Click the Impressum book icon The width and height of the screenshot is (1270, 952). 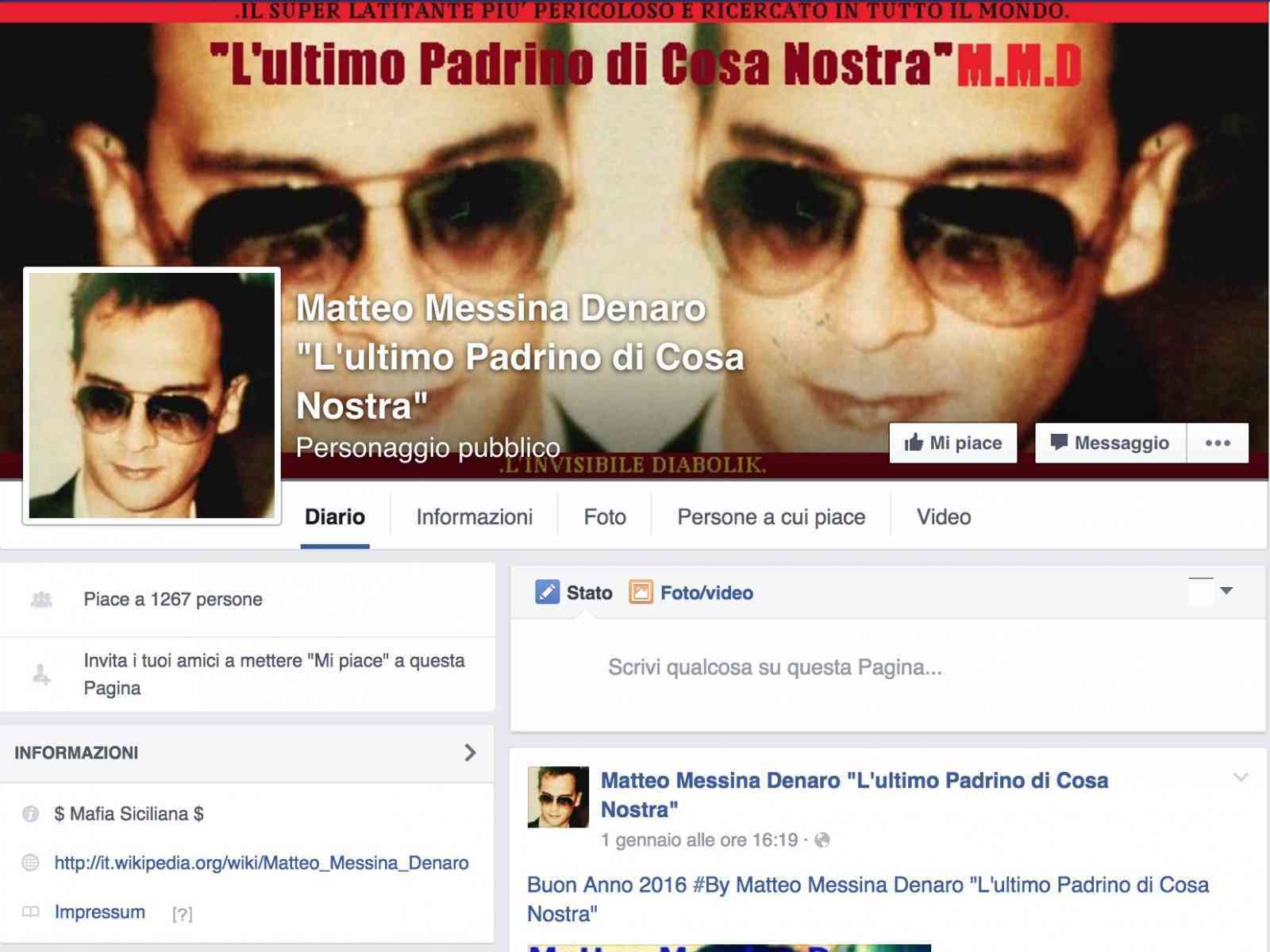coord(29,912)
